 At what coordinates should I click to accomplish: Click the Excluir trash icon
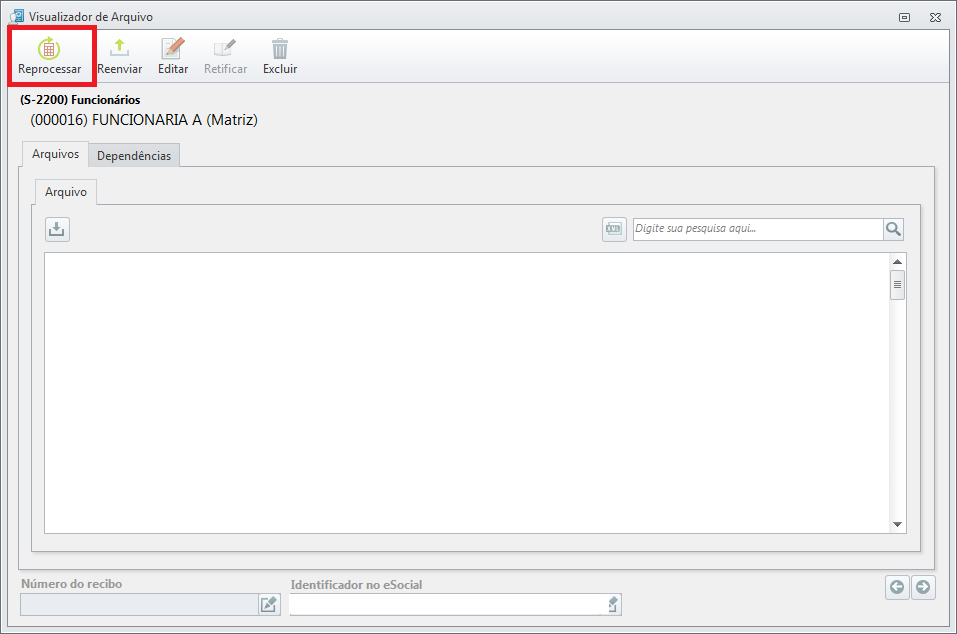pos(280,48)
